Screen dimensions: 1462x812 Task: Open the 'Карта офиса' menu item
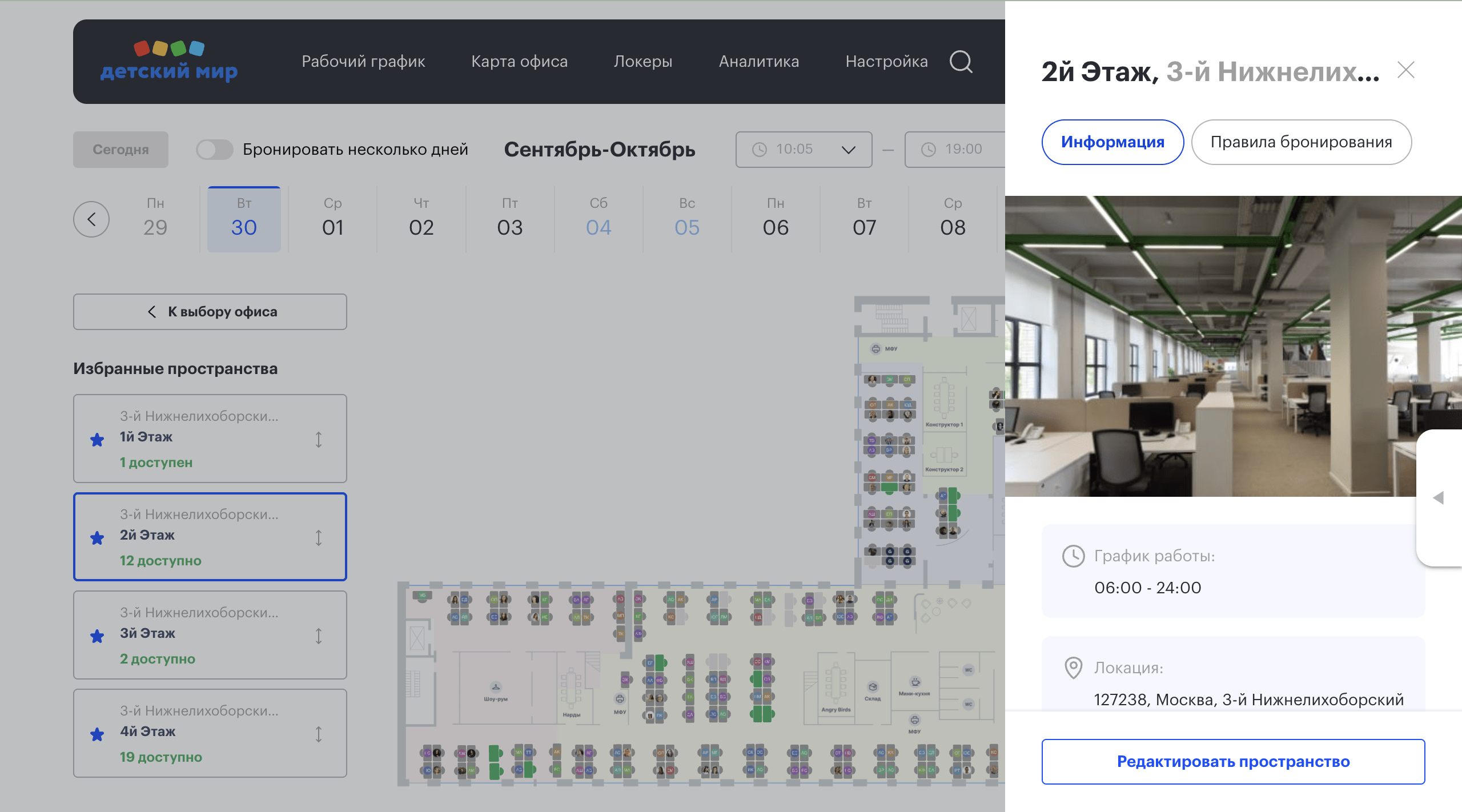point(519,62)
